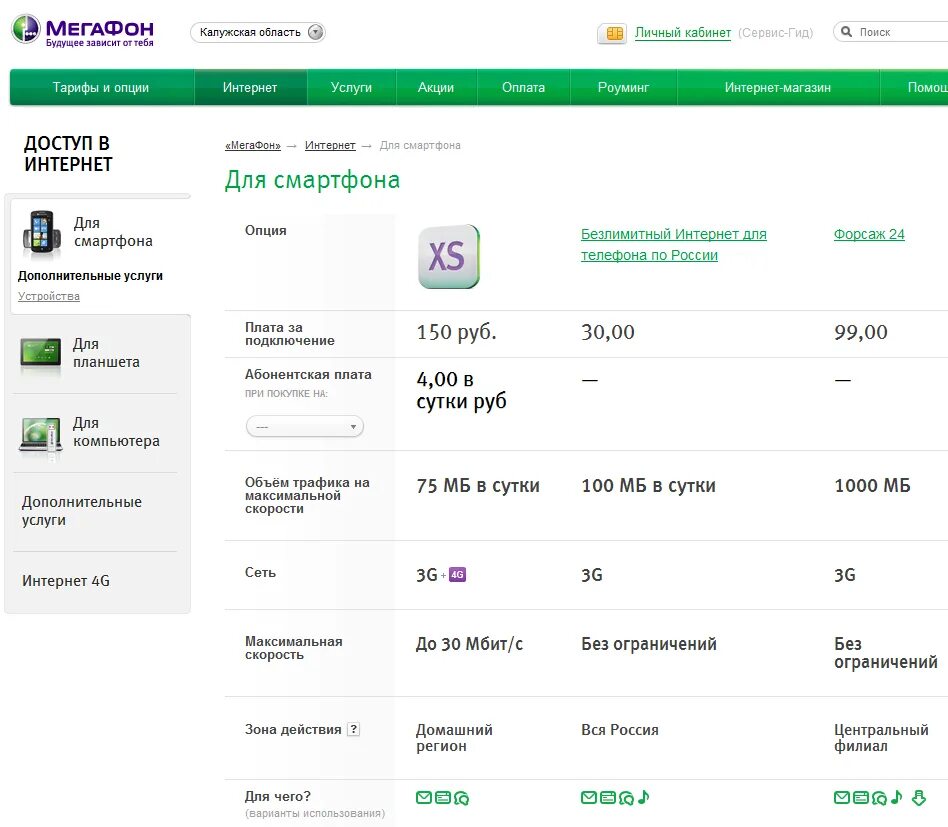Follow the Интернет breadcrumb link
948x827 pixels.
[x=330, y=145]
